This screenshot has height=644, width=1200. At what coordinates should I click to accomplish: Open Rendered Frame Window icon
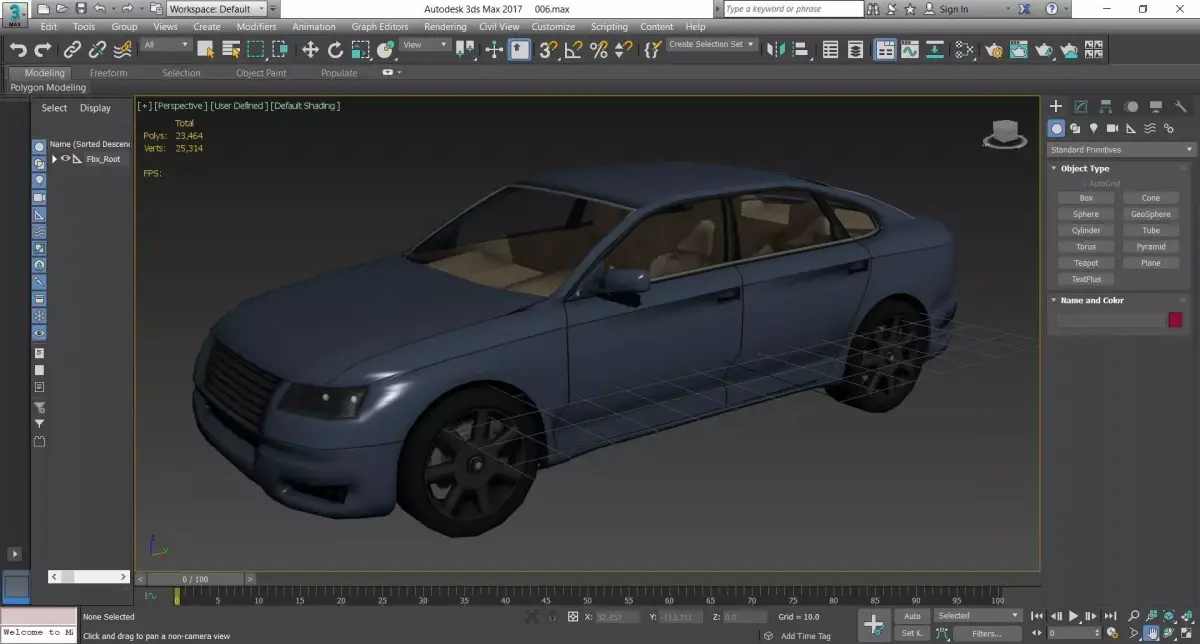pos(1018,50)
